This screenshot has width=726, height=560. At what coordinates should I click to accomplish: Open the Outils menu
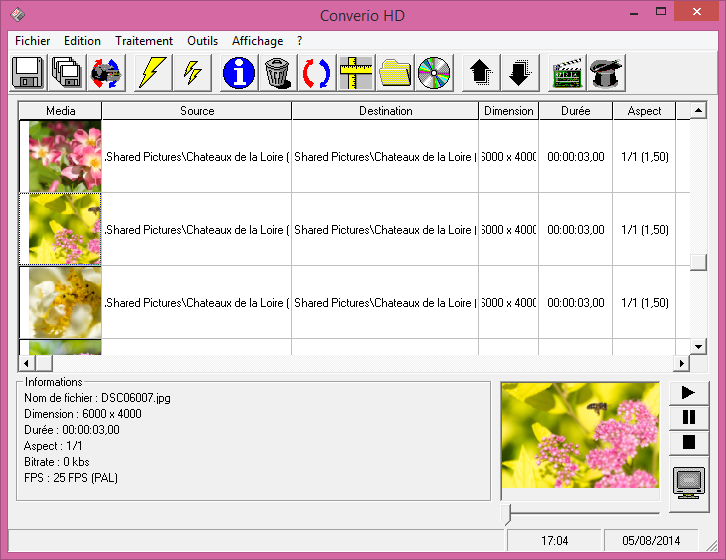202,41
